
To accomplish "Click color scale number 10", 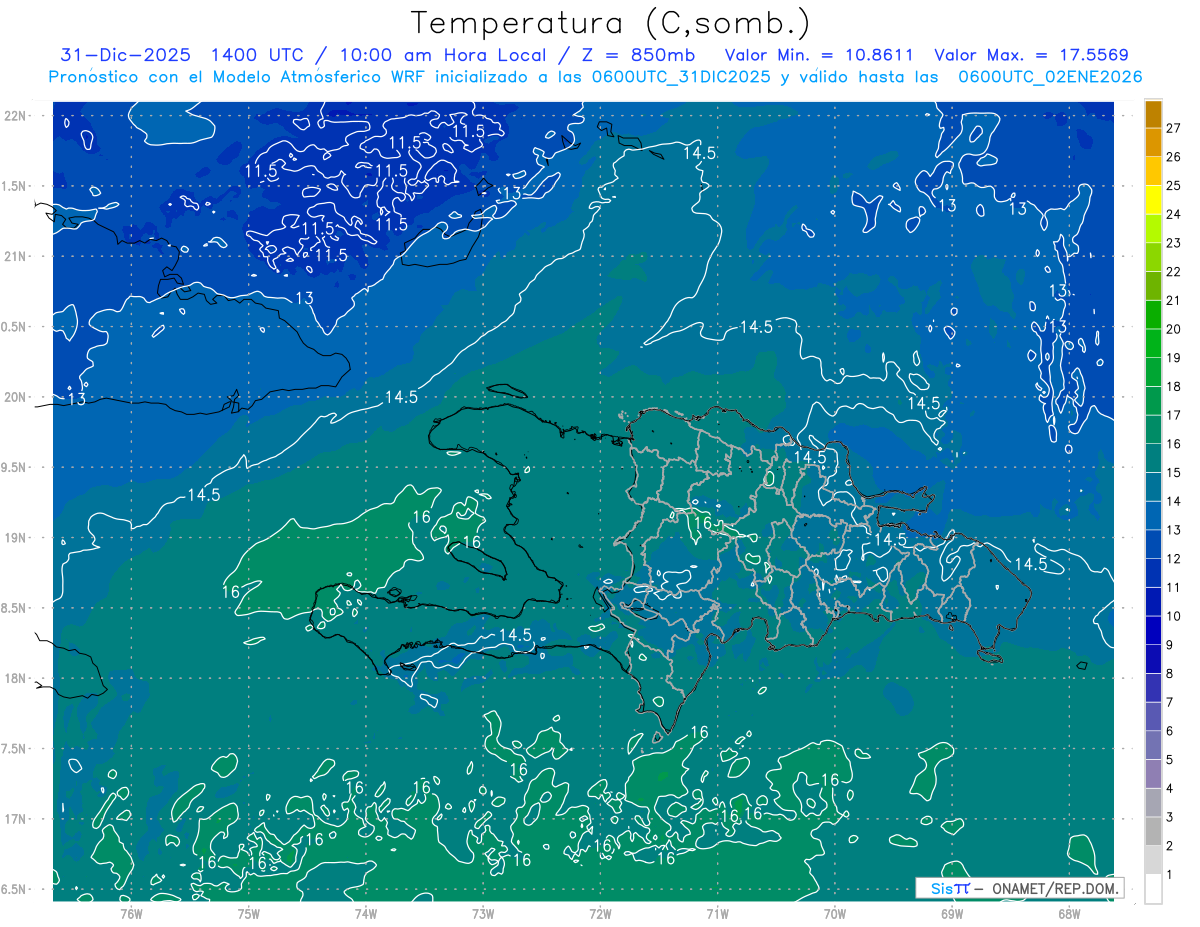I will point(1173,616).
